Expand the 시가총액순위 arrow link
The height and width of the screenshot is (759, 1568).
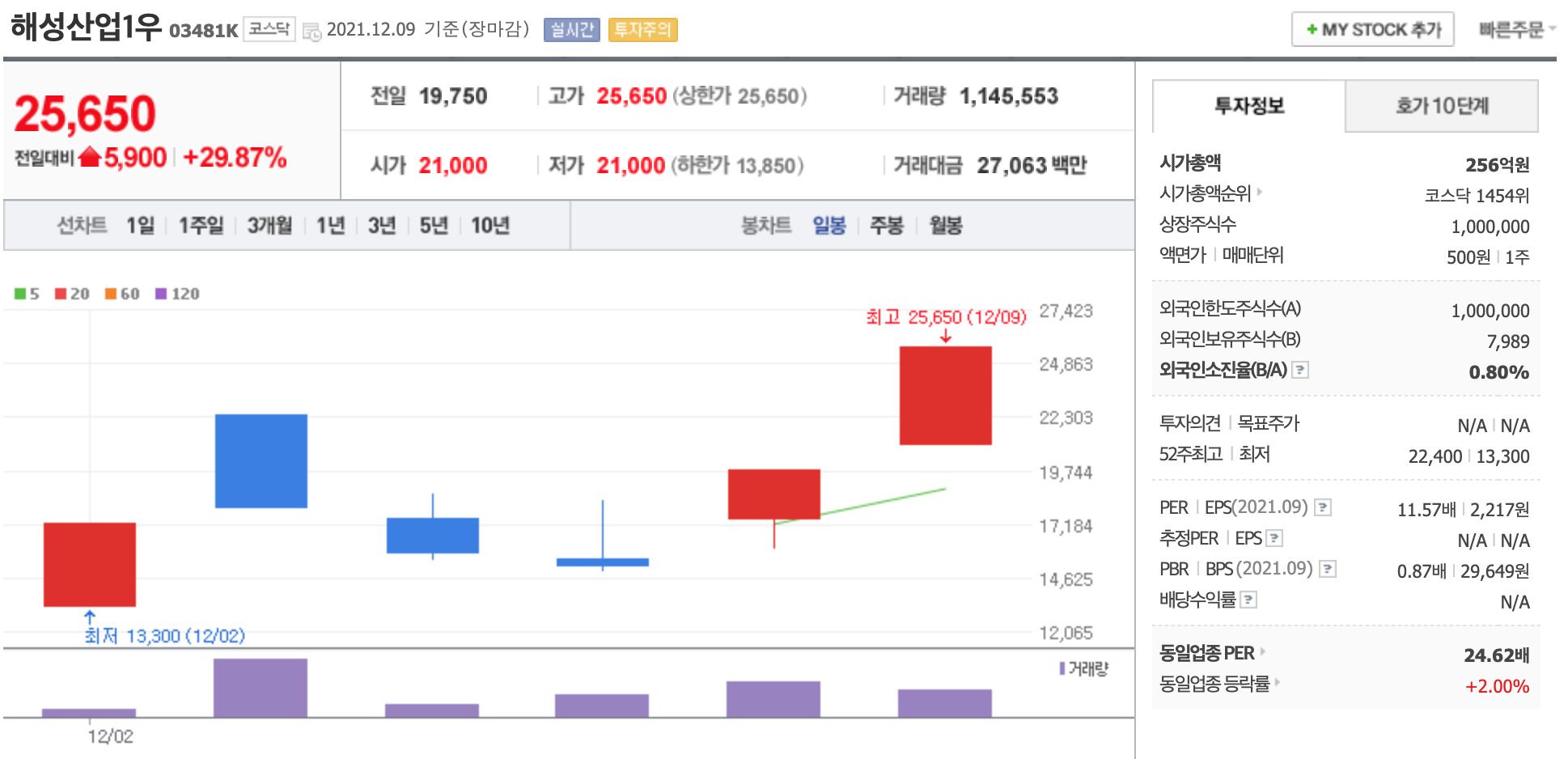(x=1260, y=193)
